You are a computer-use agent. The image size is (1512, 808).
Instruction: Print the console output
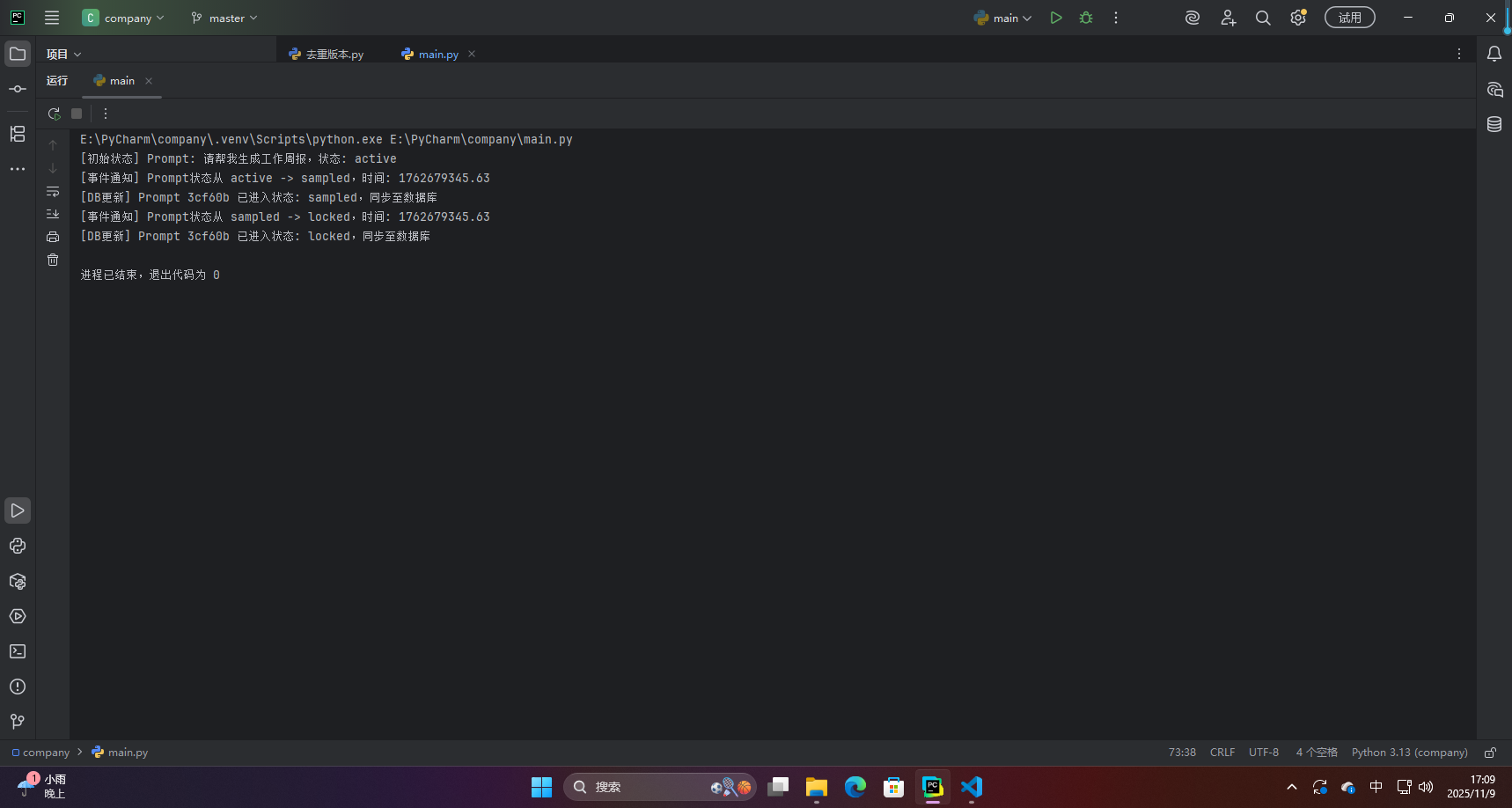pos(53,237)
